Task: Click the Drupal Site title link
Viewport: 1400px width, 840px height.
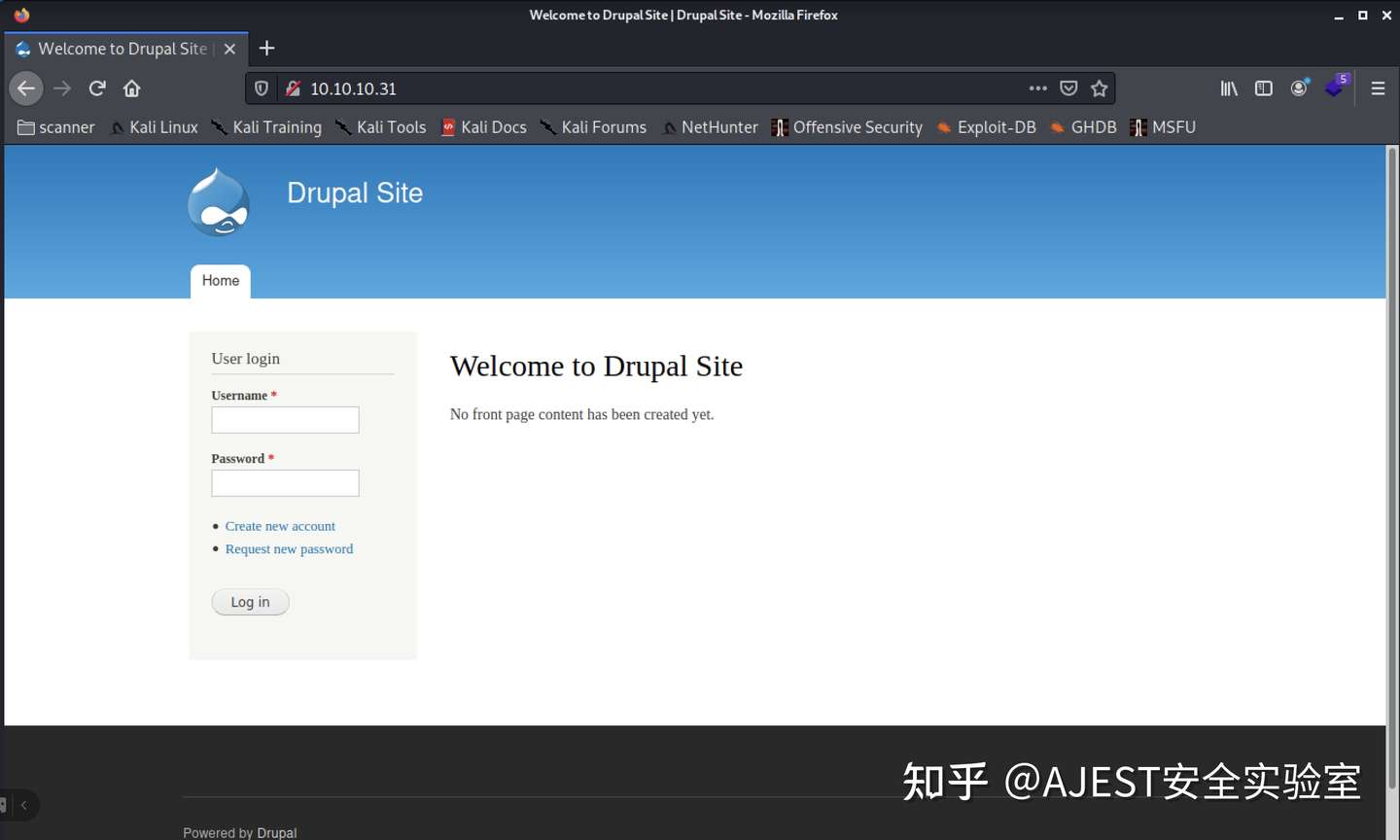Action: point(355,192)
